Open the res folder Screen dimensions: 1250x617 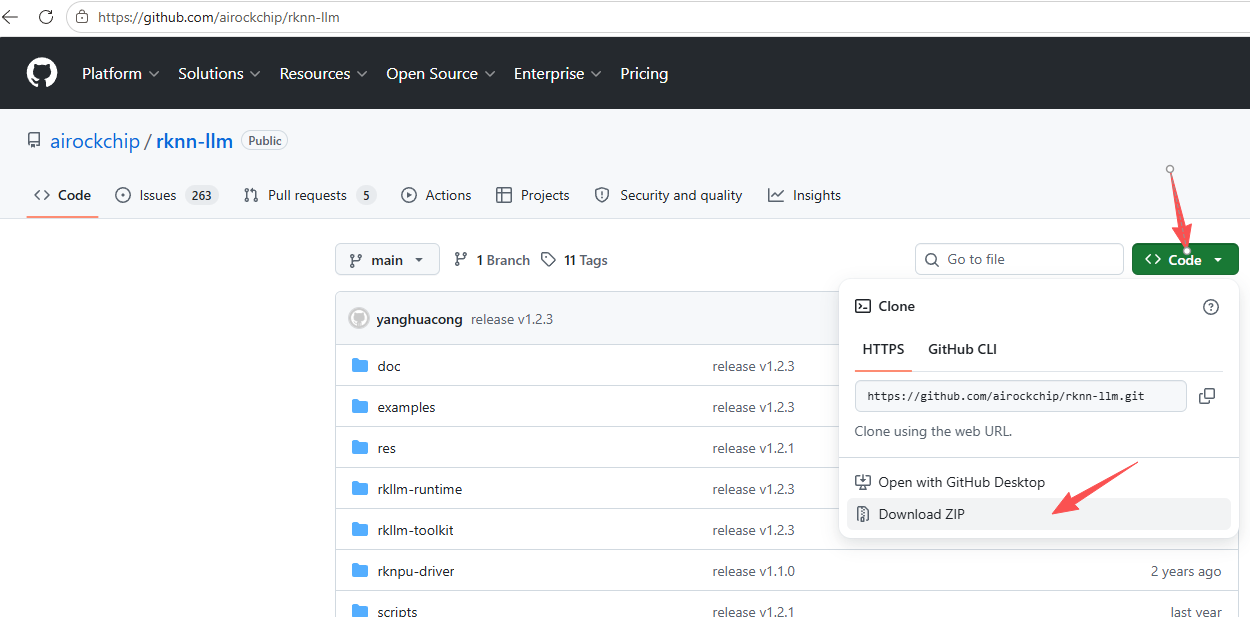pos(386,448)
